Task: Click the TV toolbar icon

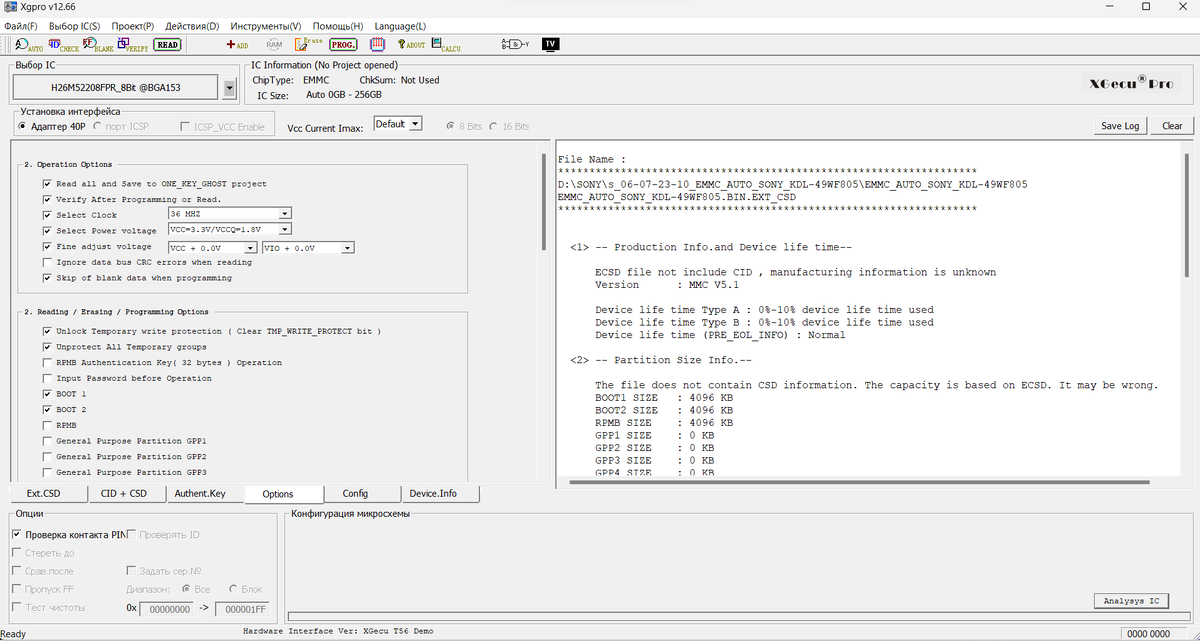Action: (550, 44)
